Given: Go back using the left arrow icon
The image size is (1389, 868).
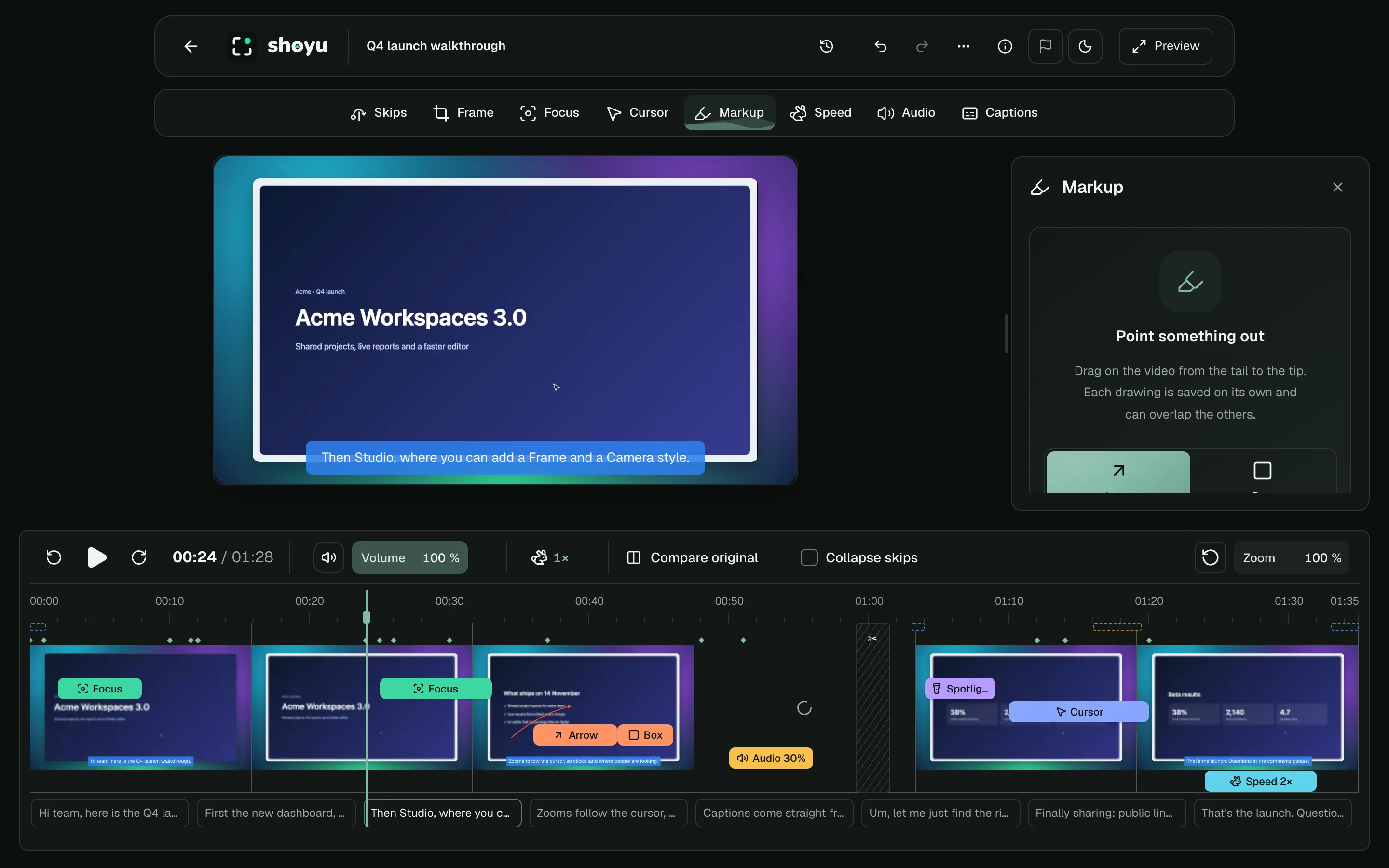Looking at the screenshot, I should [191, 46].
